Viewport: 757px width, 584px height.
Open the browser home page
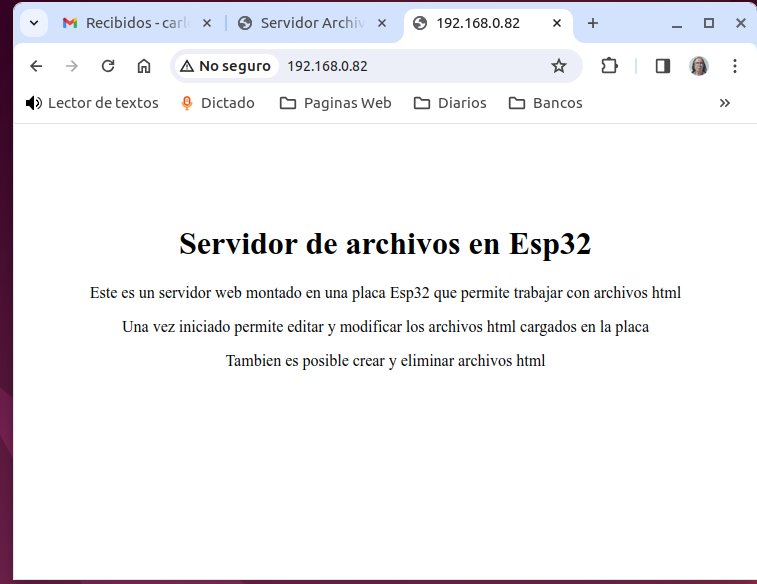[144, 66]
